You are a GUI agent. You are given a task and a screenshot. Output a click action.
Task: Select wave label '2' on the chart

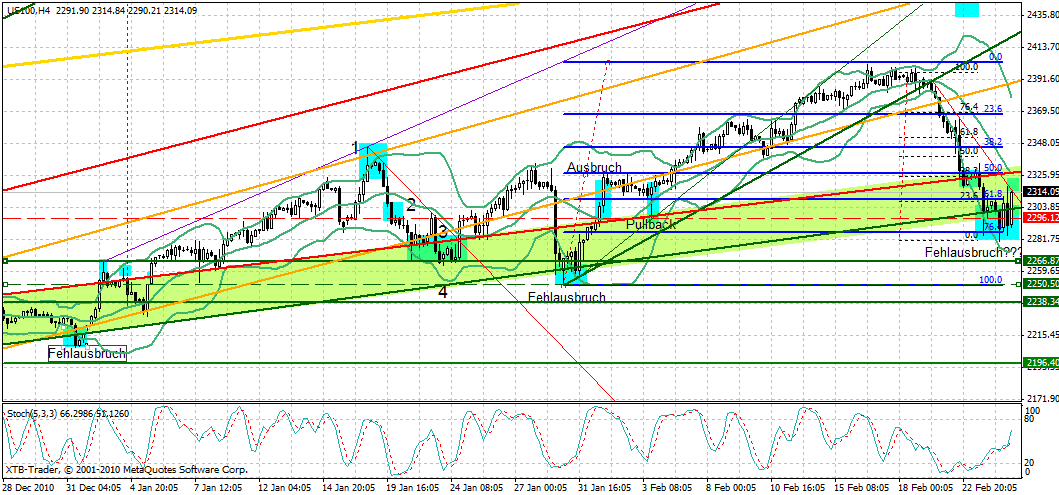tap(410, 205)
